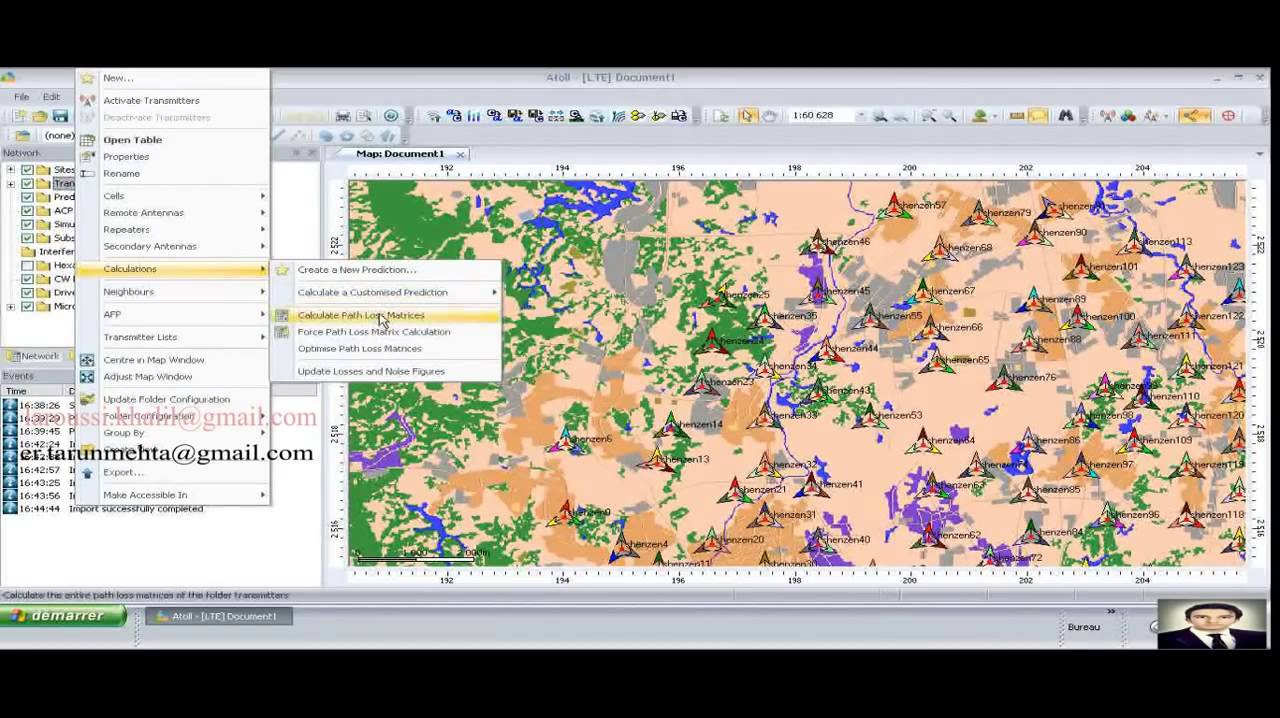Click the Adjust Map Window icon

point(87,377)
